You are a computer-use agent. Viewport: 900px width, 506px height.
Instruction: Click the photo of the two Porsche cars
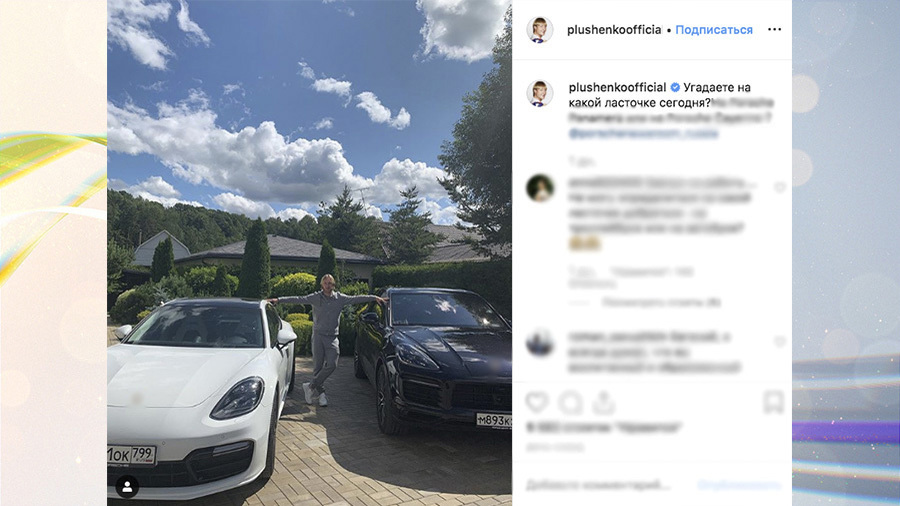pos(309,253)
